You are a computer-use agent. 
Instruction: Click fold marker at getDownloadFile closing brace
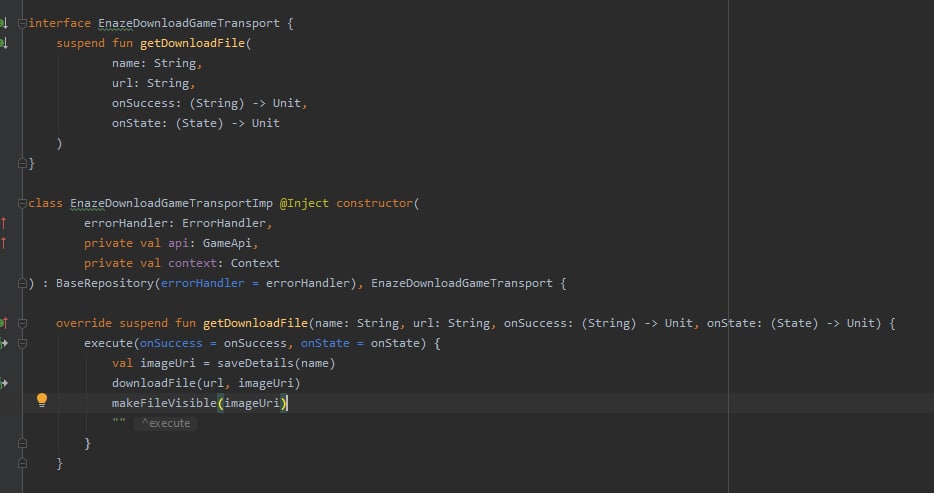(22, 463)
